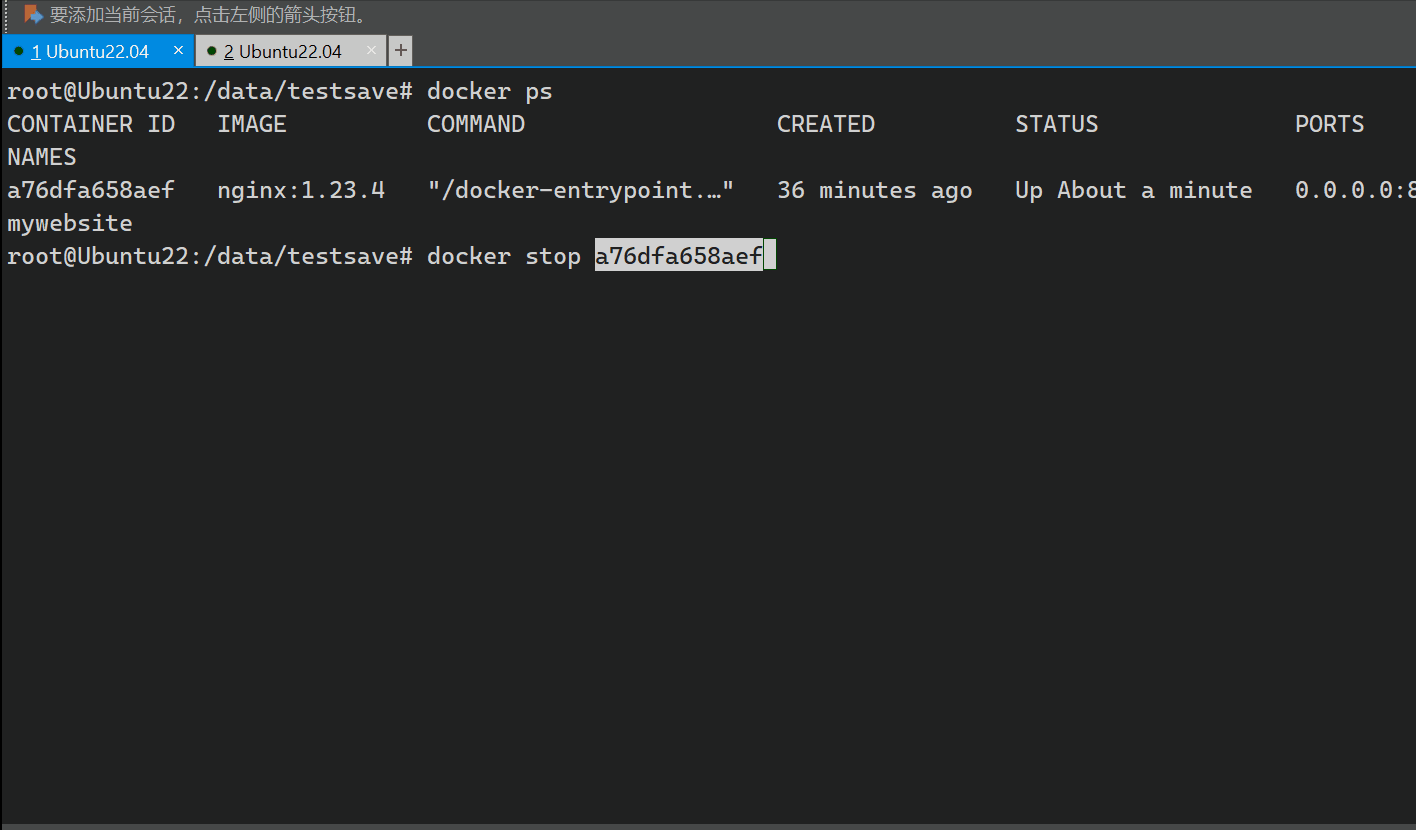Click the green status dot on tab 1
1416x830 pixels.
(x=18, y=51)
